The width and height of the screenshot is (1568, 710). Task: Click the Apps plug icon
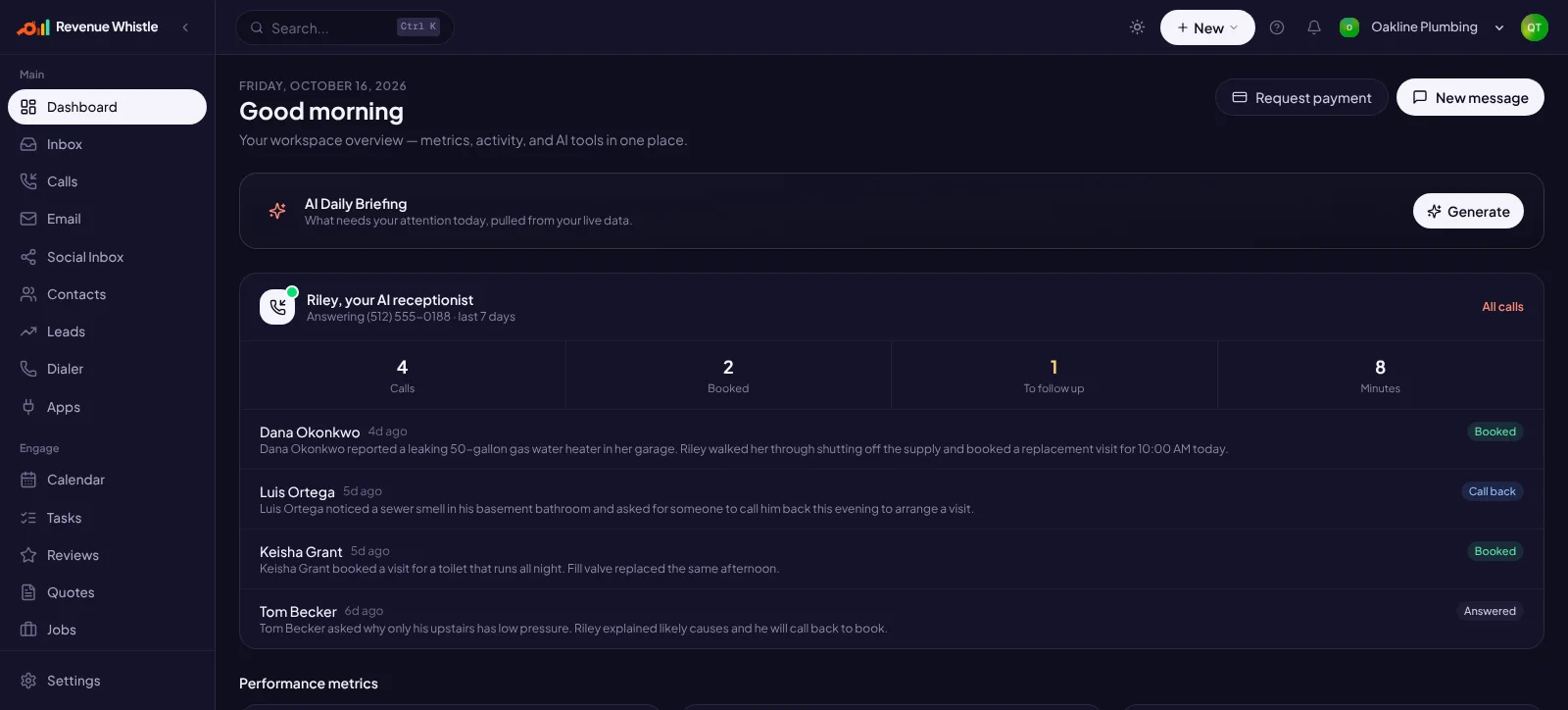[x=28, y=407]
